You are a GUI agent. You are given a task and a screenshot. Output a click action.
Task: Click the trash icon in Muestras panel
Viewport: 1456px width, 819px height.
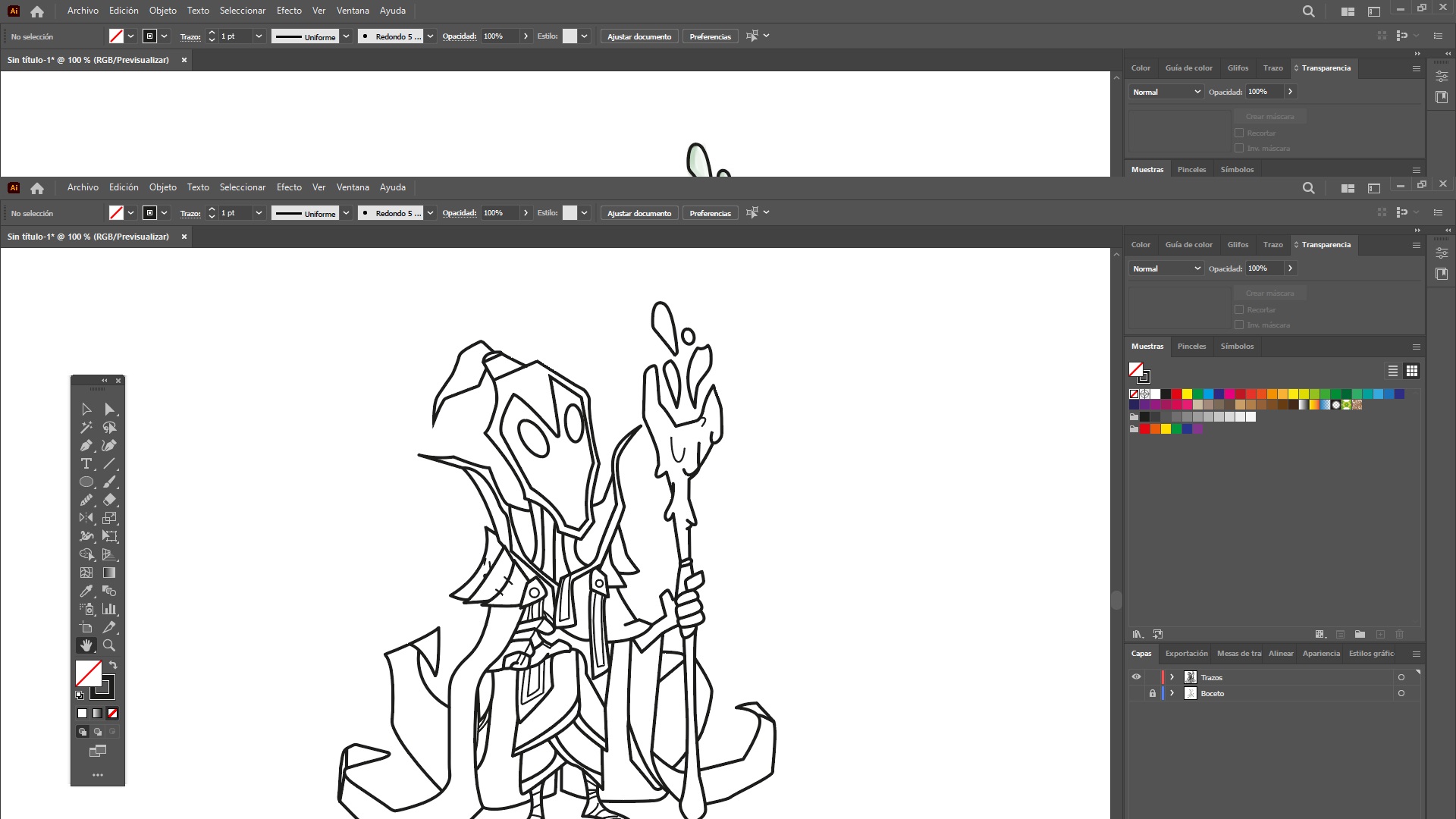1400,635
